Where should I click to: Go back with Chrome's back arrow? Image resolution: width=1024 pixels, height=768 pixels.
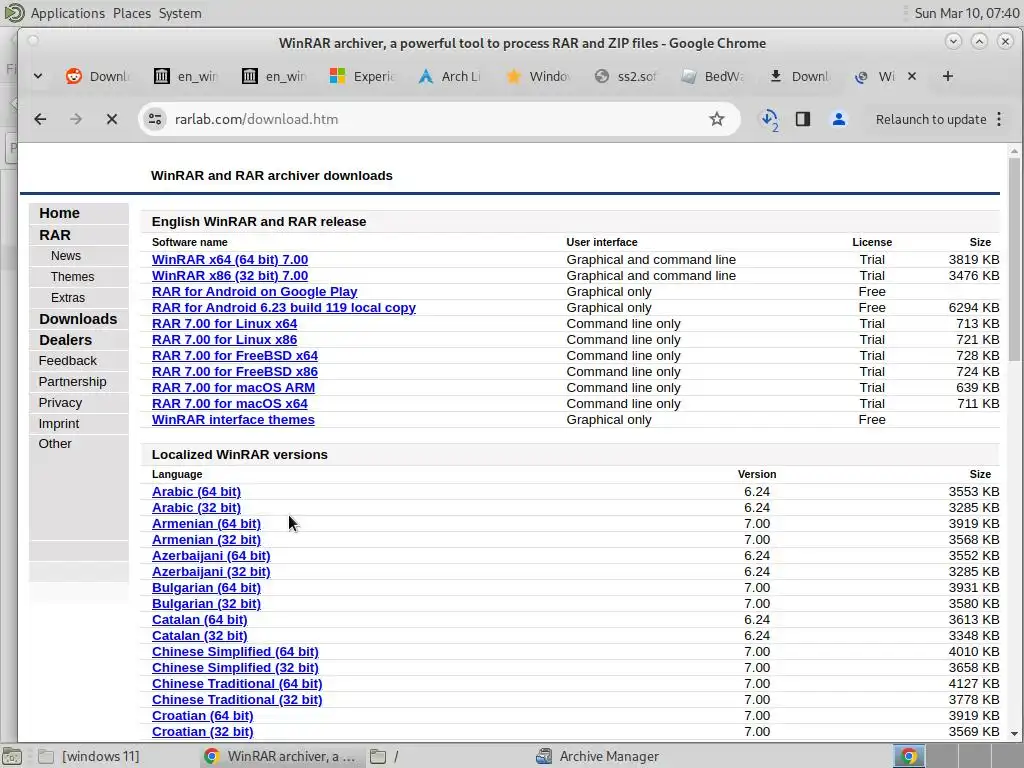40,119
